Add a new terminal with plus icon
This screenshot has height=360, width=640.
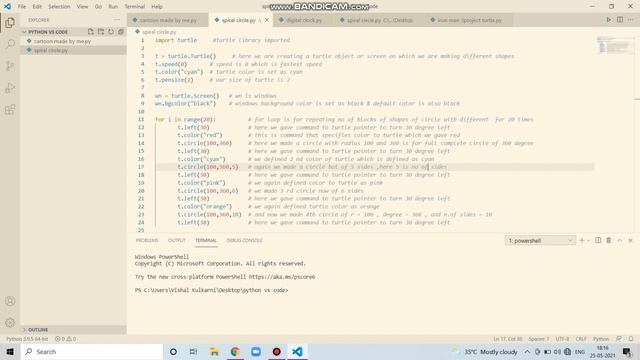click(x=582, y=240)
